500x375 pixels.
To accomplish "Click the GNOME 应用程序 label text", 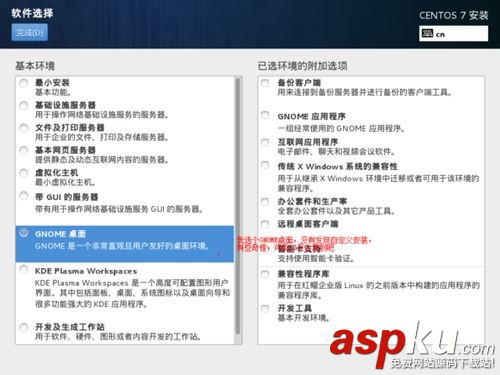I will pyautogui.click(x=312, y=116).
